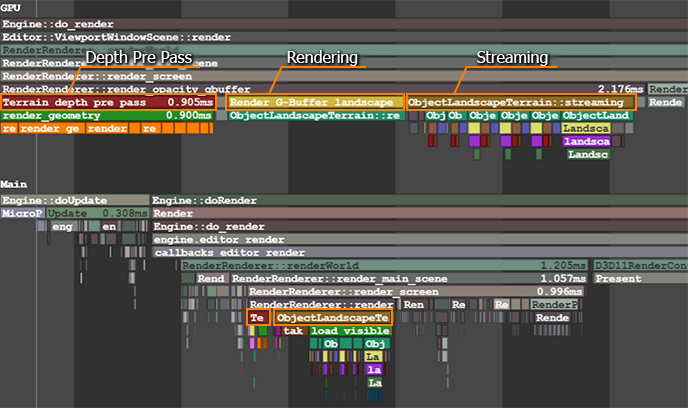Select the ObjectLandscapeTerrain::streaming bar
This screenshot has width=688, height=408.
pos(520,102)
